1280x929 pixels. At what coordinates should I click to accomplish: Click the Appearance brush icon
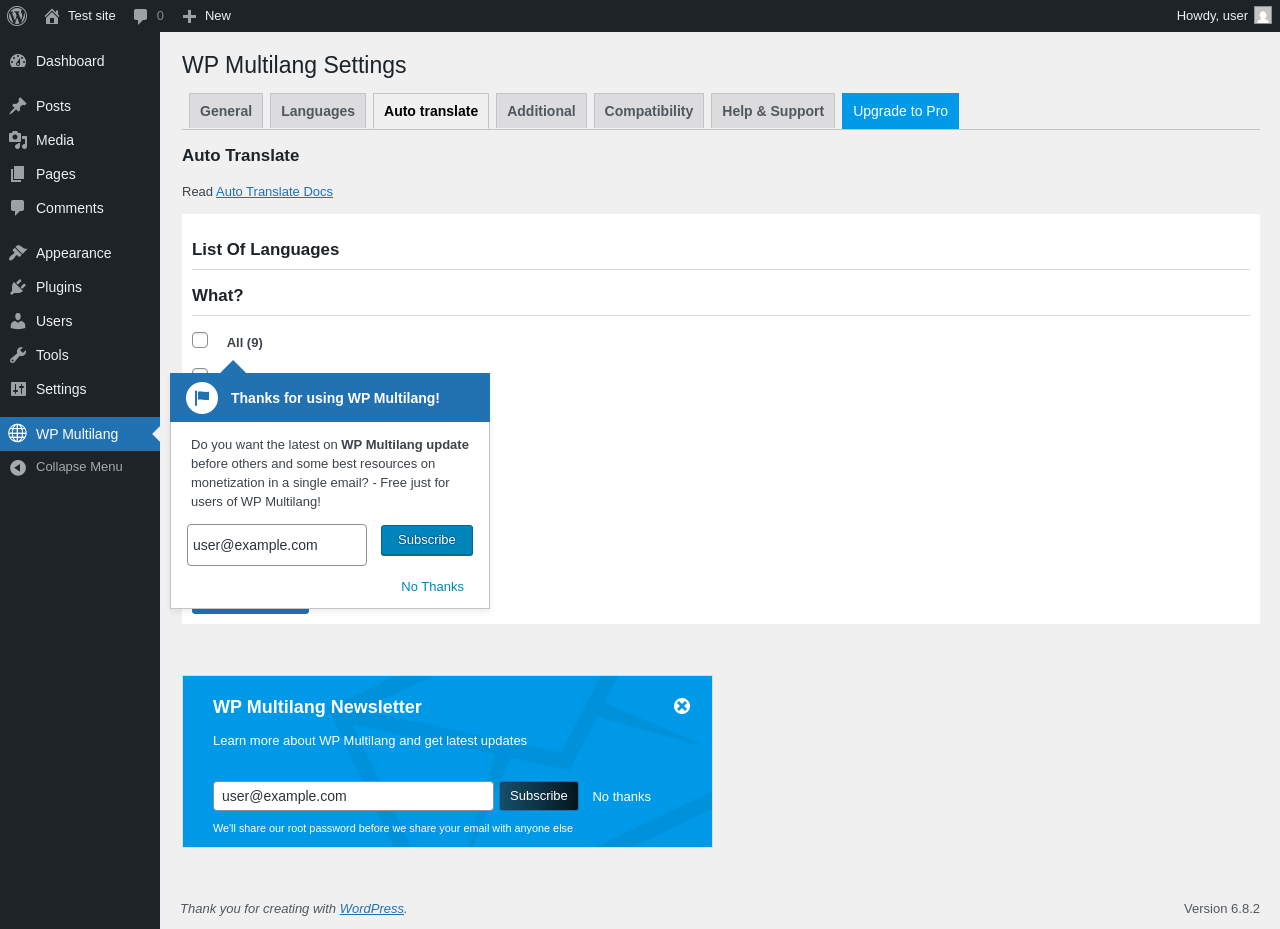pos(18,253)
